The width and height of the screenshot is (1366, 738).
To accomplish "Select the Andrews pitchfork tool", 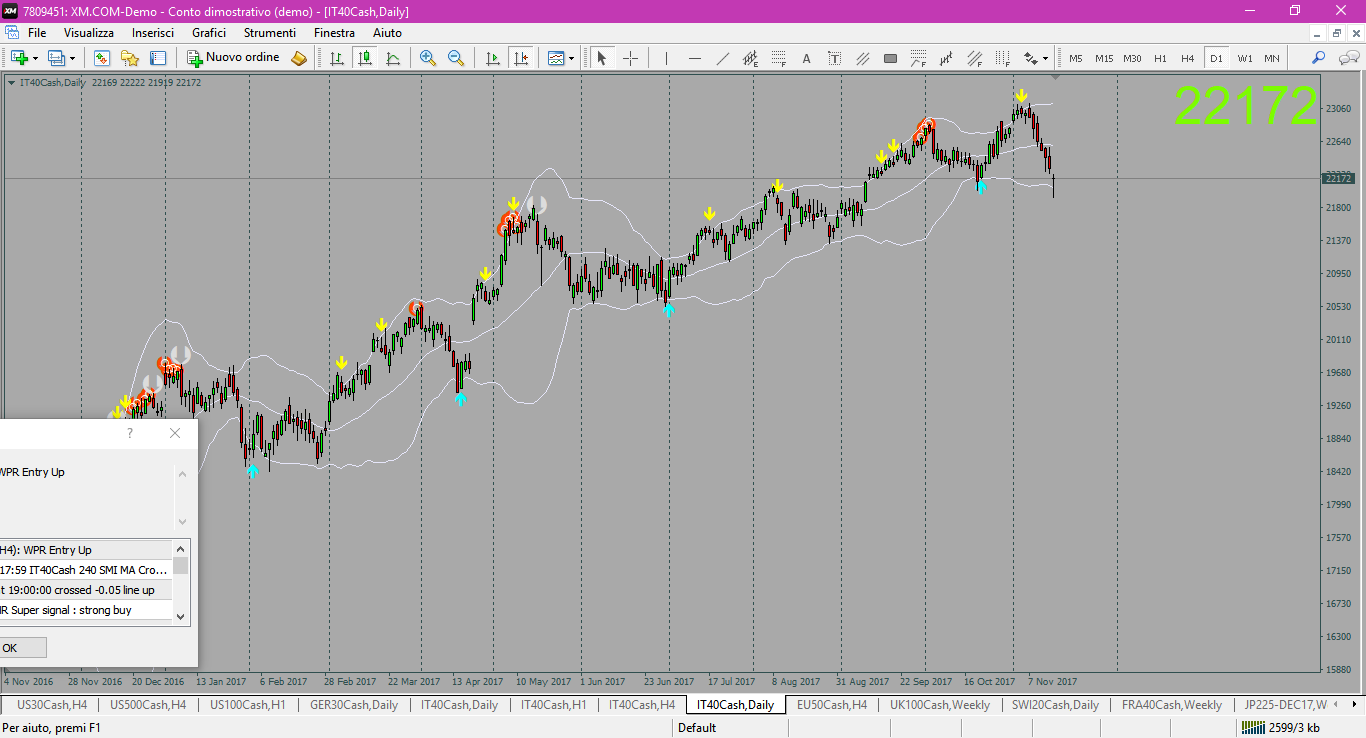I will (x=946, y=58).
